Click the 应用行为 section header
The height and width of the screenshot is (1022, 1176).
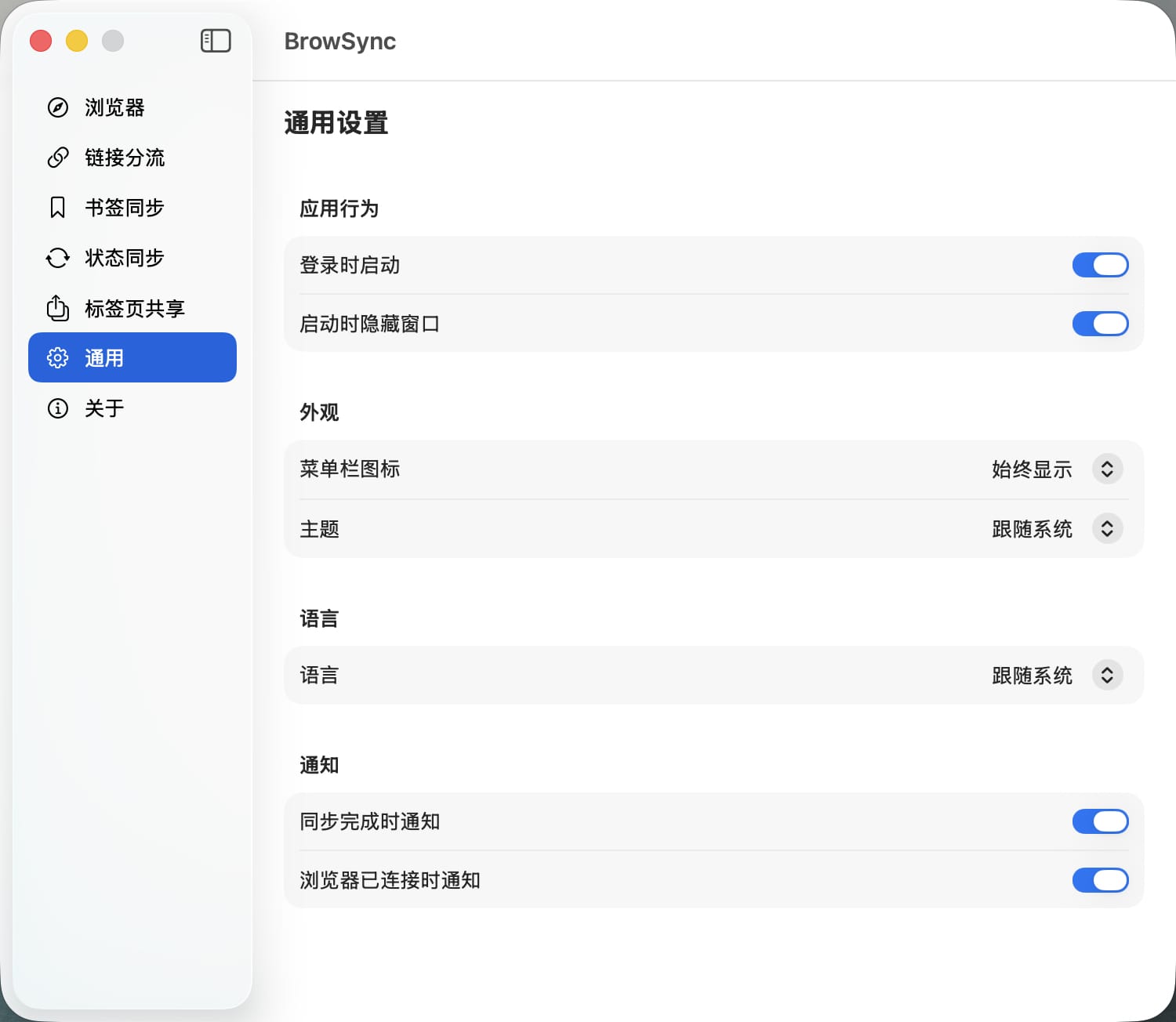click(x=339, y=208)
